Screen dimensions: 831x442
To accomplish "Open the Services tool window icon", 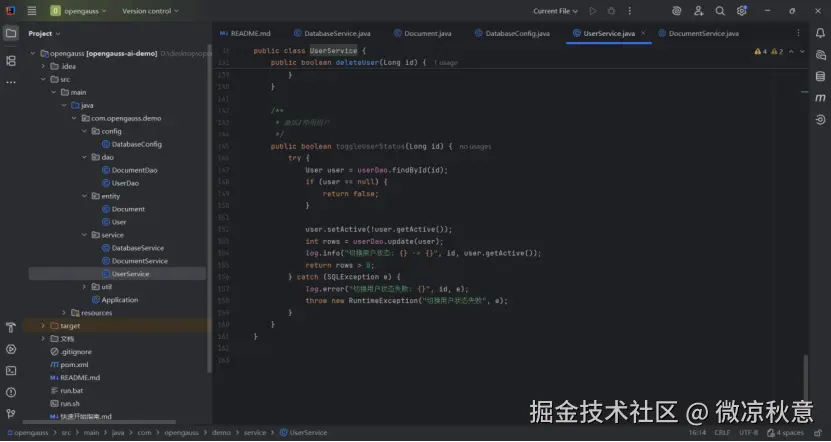I will (x=11, y=349).
